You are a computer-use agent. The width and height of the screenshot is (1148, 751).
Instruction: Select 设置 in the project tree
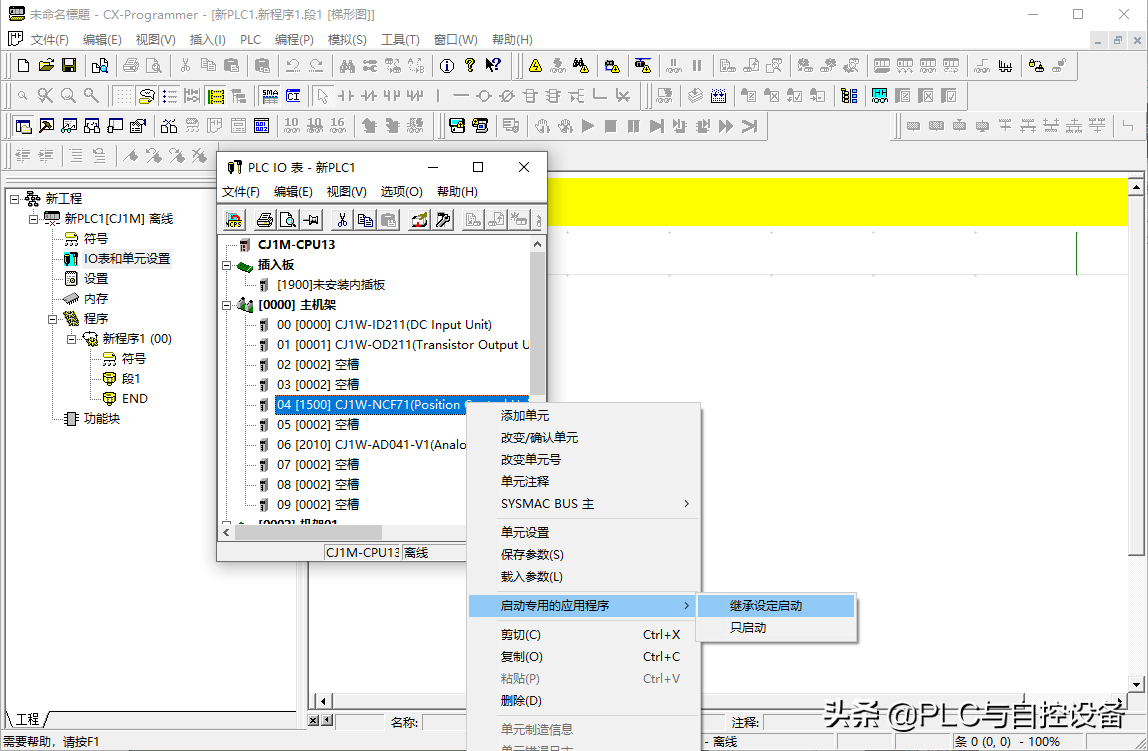pyautogui.click(x=96, y=279)
